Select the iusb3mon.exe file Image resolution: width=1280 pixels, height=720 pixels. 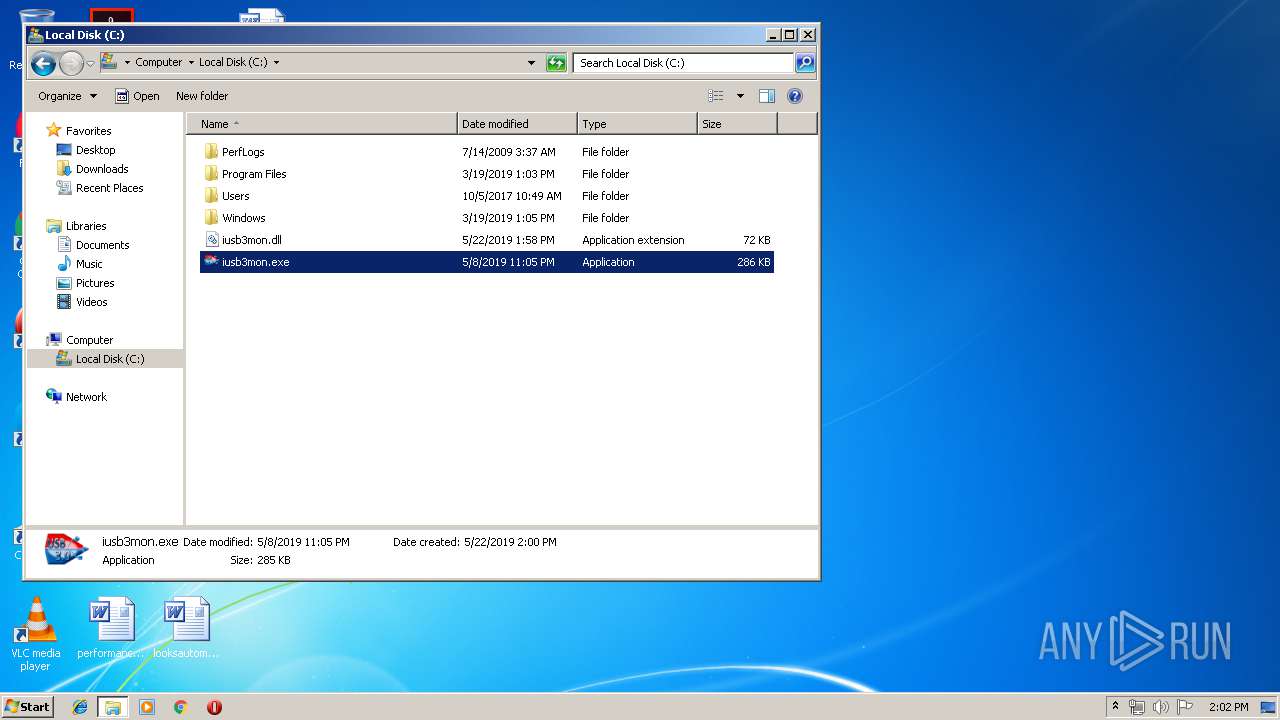pos(486,262)
